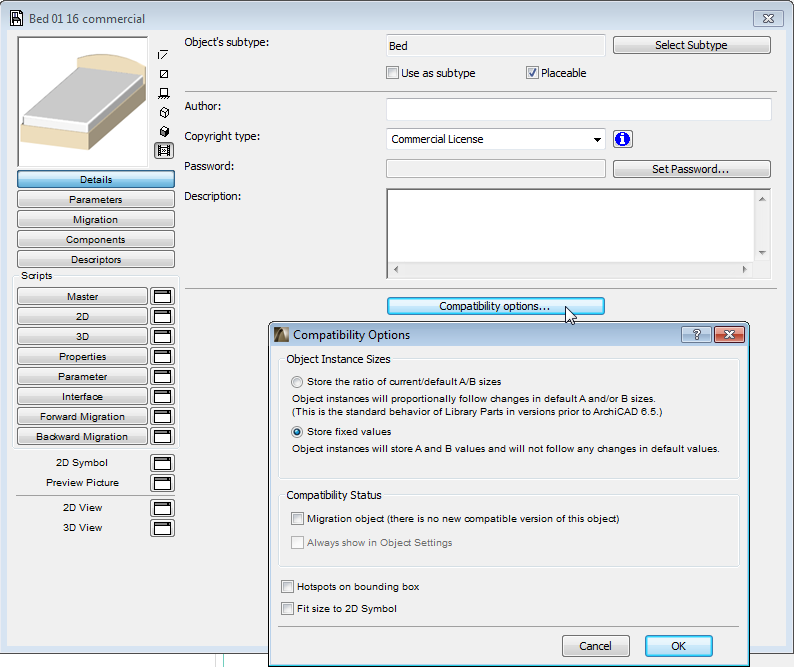Open the Copyright type dropdown

tap(495, 139)
